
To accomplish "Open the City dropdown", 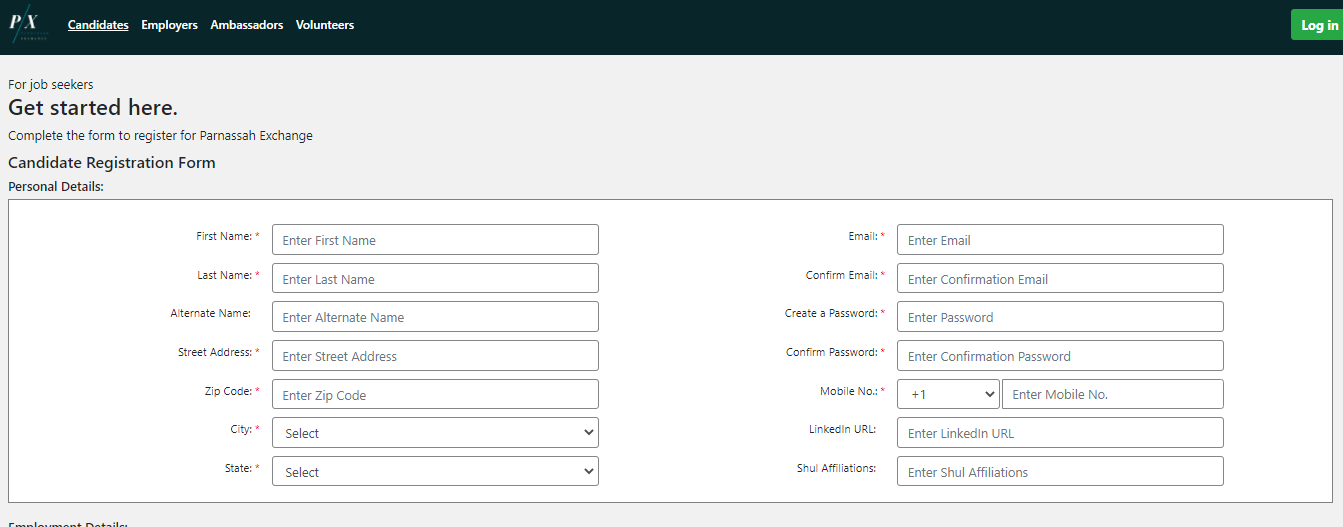I will [435, 433].
